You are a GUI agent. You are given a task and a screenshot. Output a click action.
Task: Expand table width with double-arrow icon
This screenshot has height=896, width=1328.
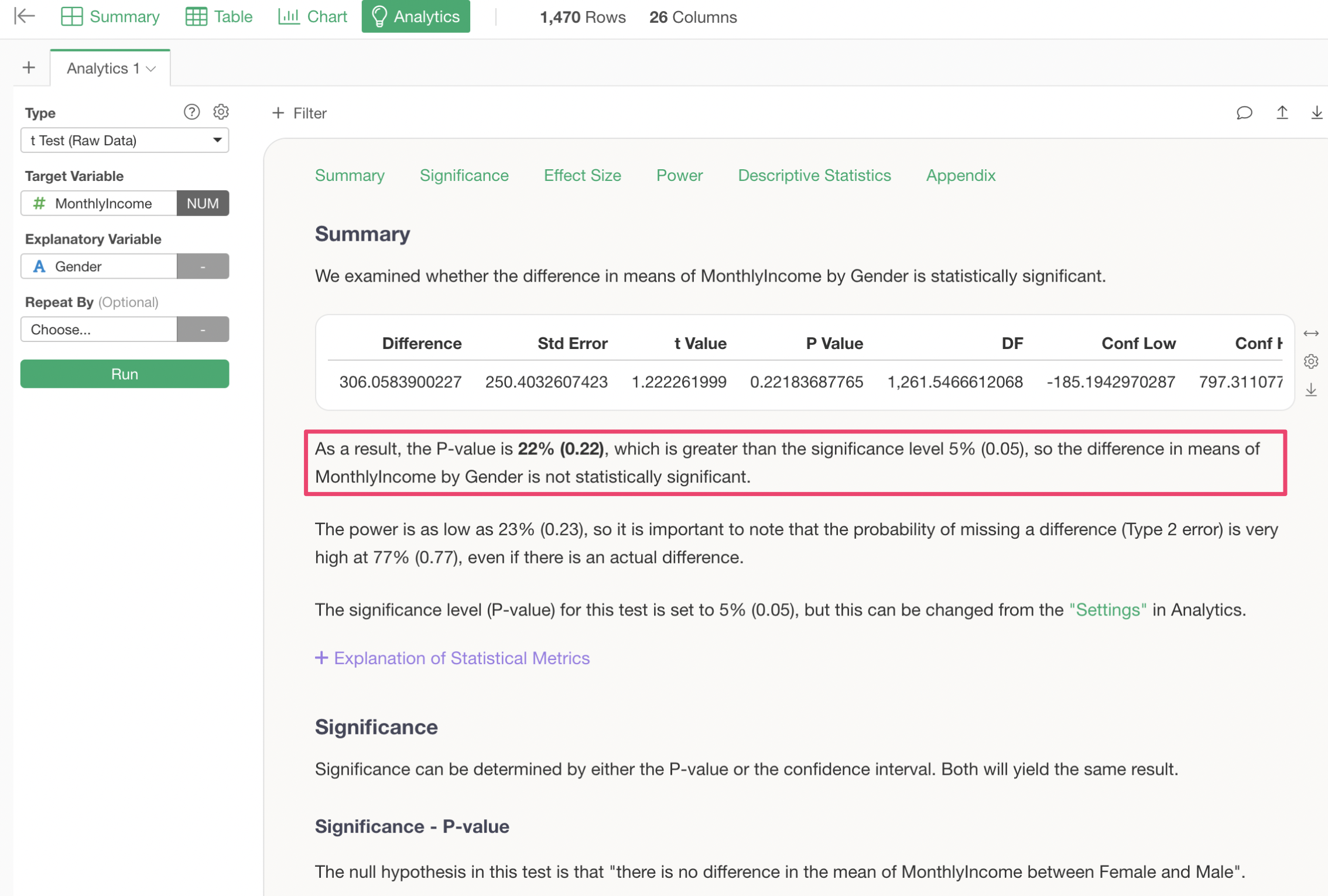point(1311,333)
